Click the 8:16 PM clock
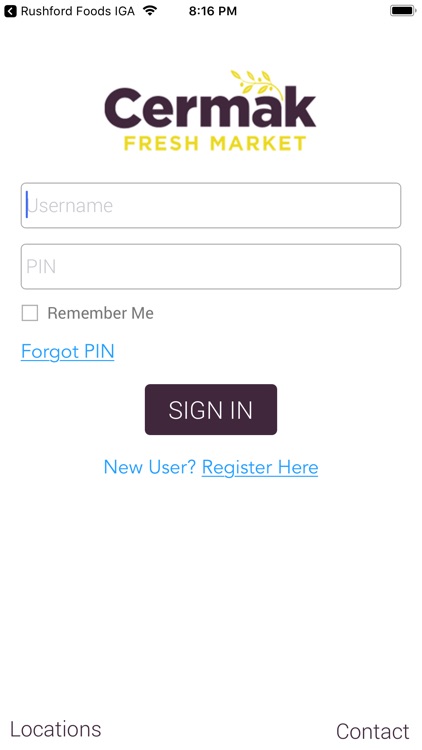Image resolution: width=422 pixels, height=750 pixels. [212, 11]
